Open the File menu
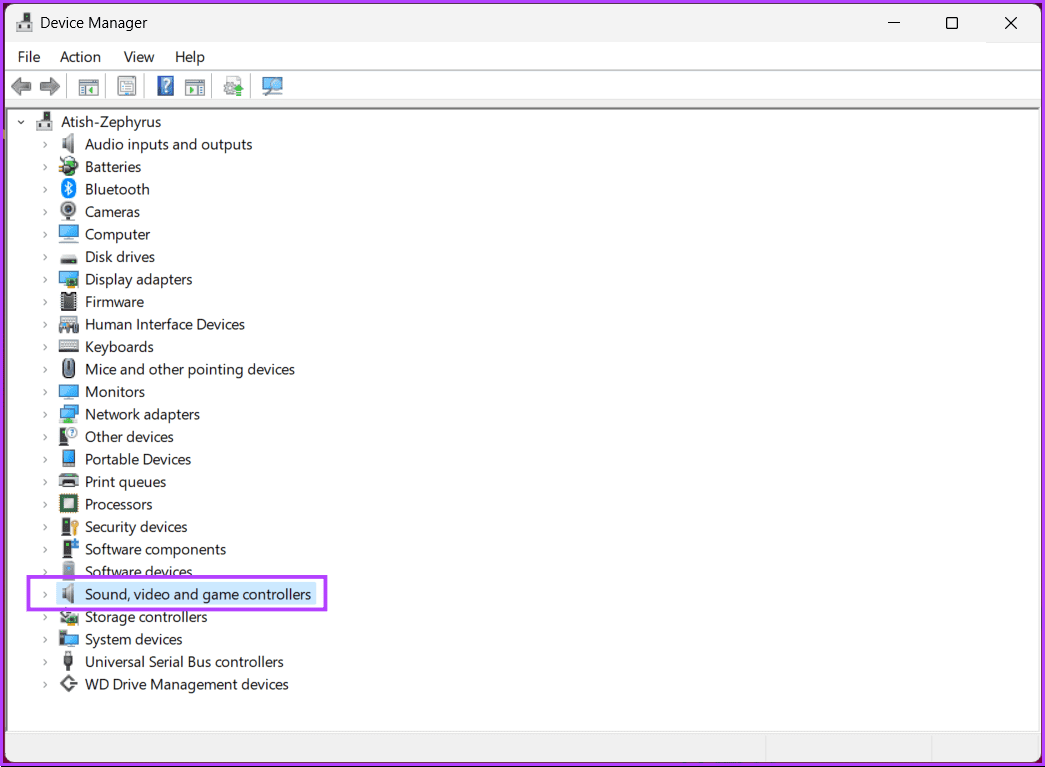Screen dimensions: 1045x767 [28, 57]
